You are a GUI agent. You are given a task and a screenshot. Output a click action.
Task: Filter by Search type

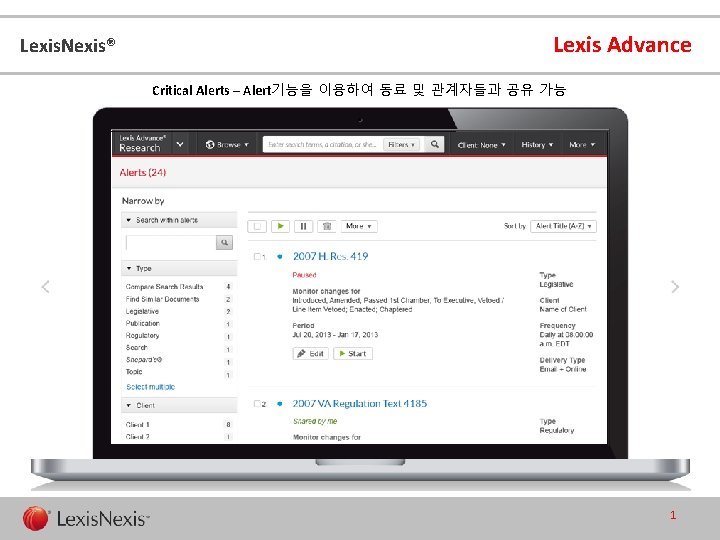click(x=136, y=348)
